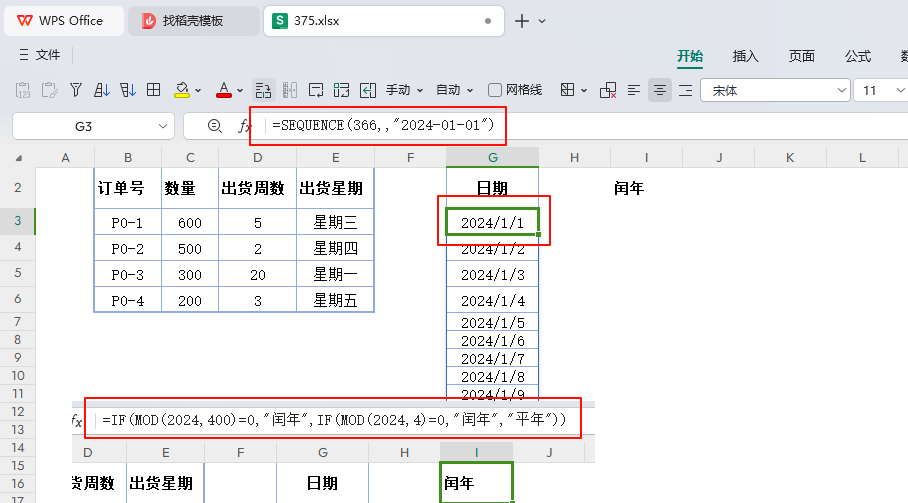
Task: Apply the yellow fill color bucket
Action: [x=182, y=90]
